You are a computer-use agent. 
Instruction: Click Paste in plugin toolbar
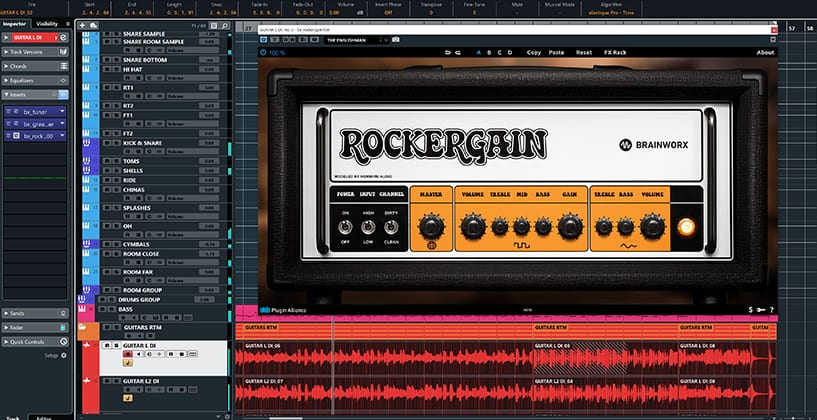click(x=556, y=52)
